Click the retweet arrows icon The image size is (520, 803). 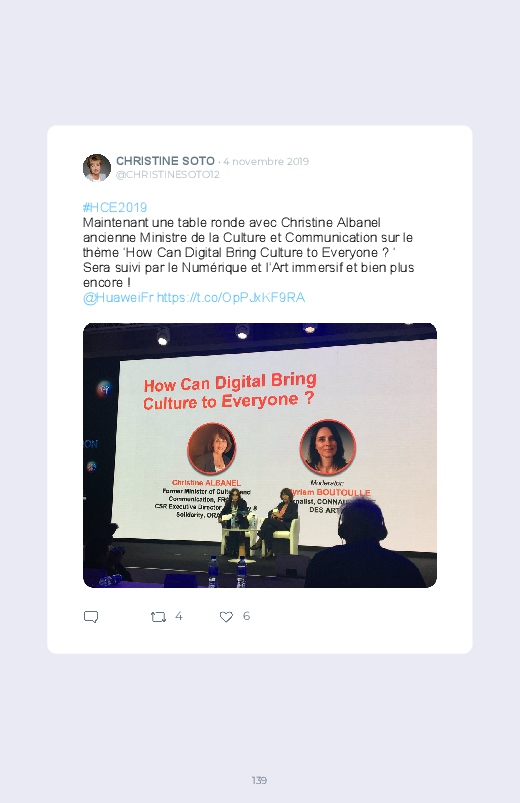pyautogui.click(x=158, y=617)
